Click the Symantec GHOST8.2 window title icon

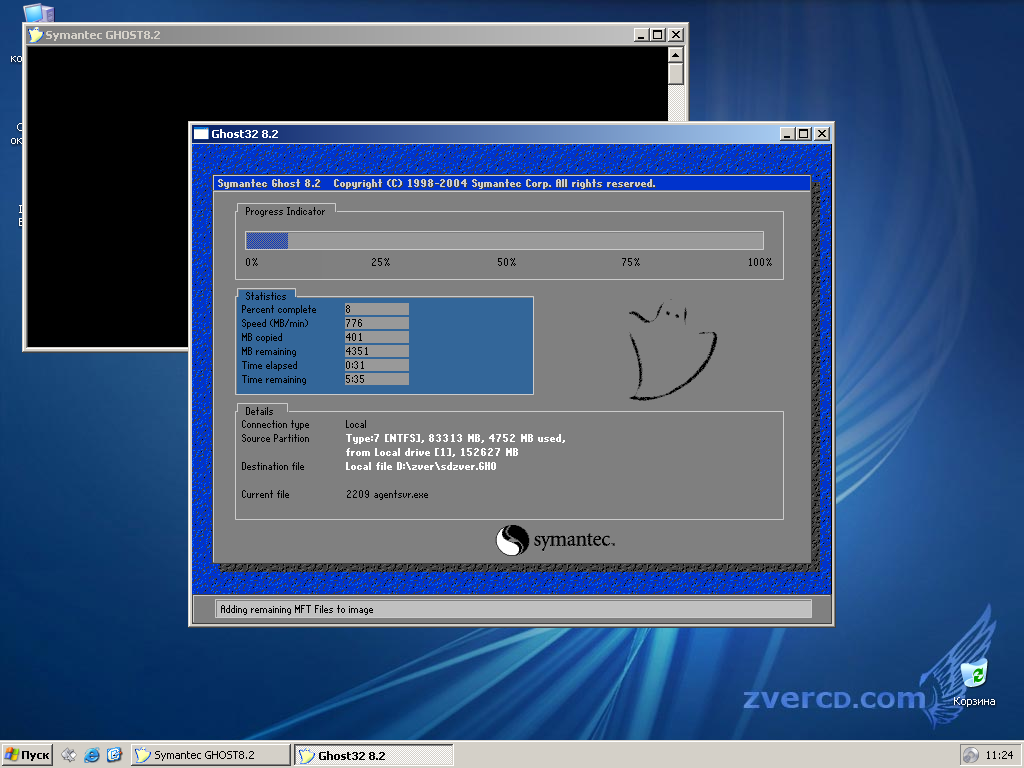click(x=35, y=35)
